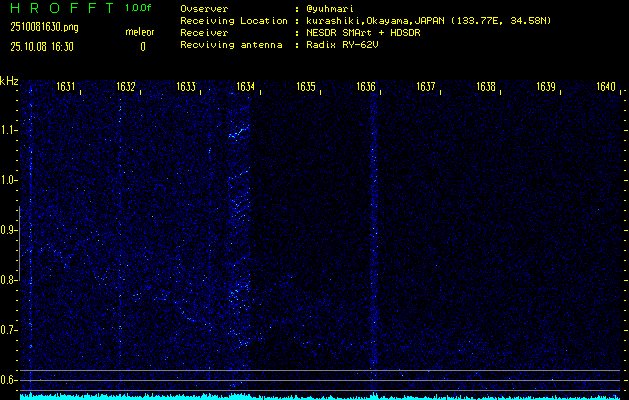Screen dimensions: 629x400
Task: Click the Receiving Location label
Action: click(x=234, y=21)
